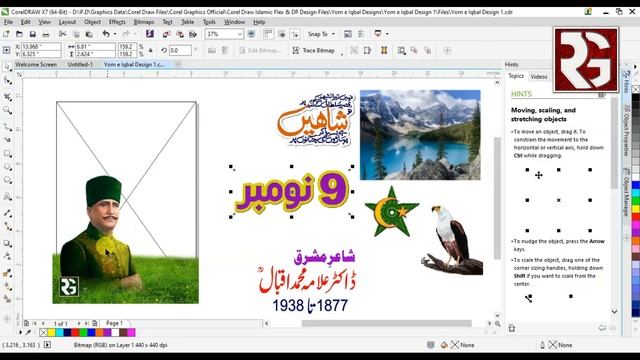Open the zoom level dropdown showing 37%
The height and width of the screenshot is (360, 640).
[240, 34]
